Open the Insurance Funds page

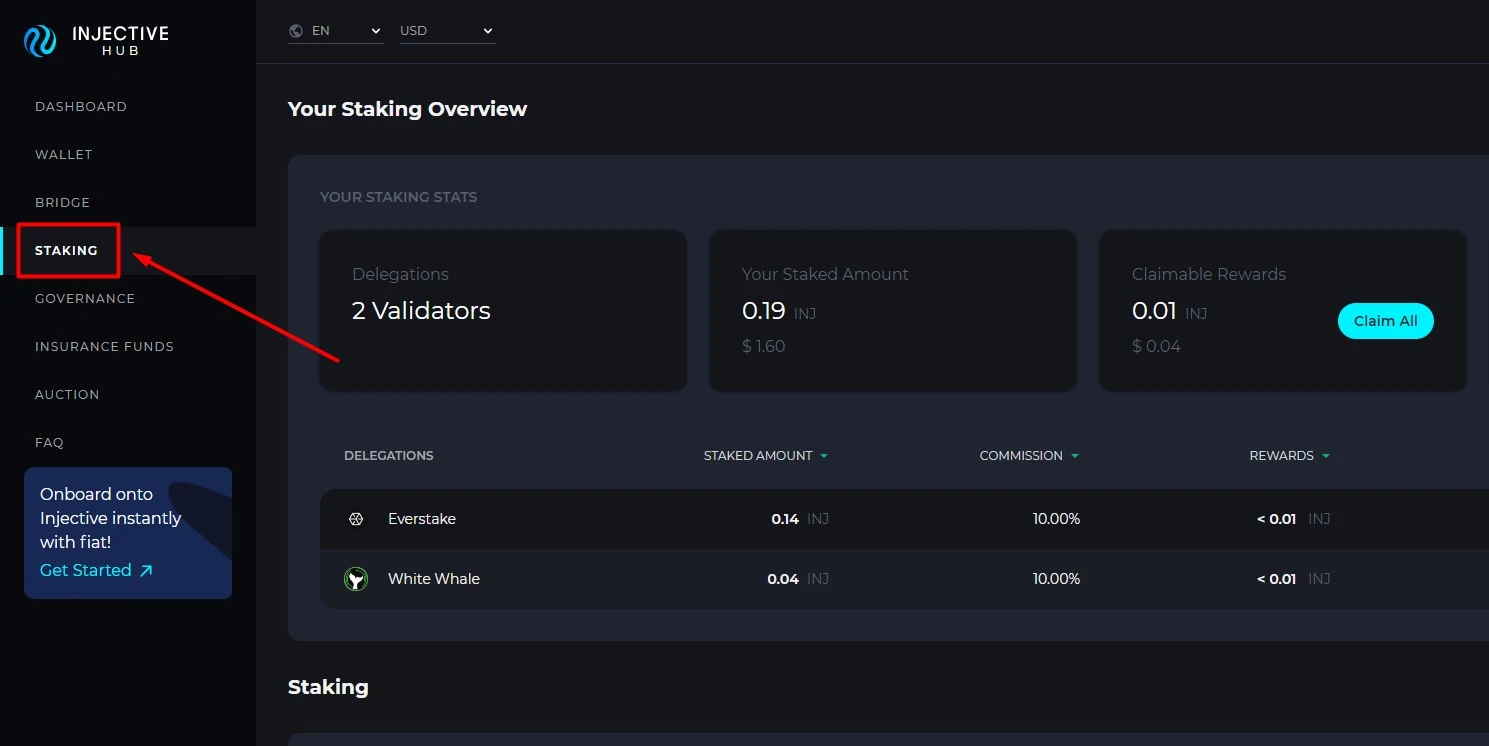pyautogui.click(x=104, y=346)
